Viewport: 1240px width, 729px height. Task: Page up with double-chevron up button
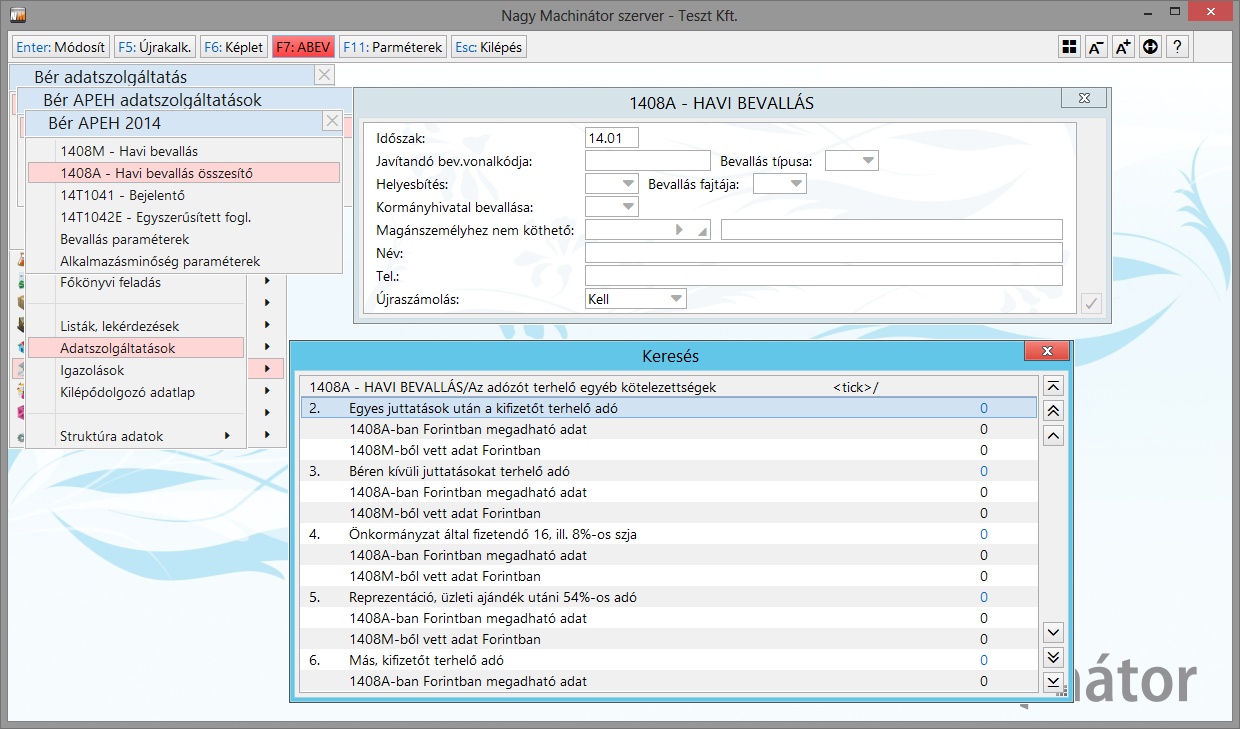pyautogui.click(x=1052, y=411)
